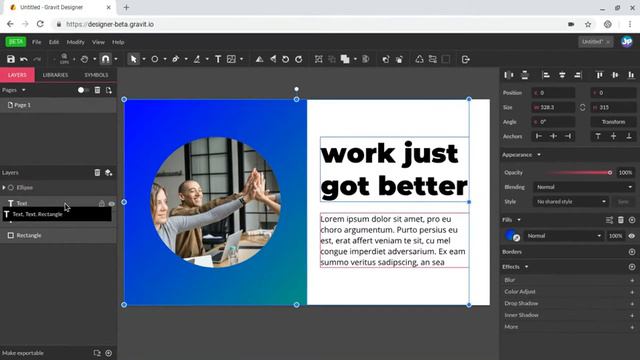Toggle left anchor constraint
This screenshot has width=640, height=360.
pyautogui.click(x=539, y=136)
